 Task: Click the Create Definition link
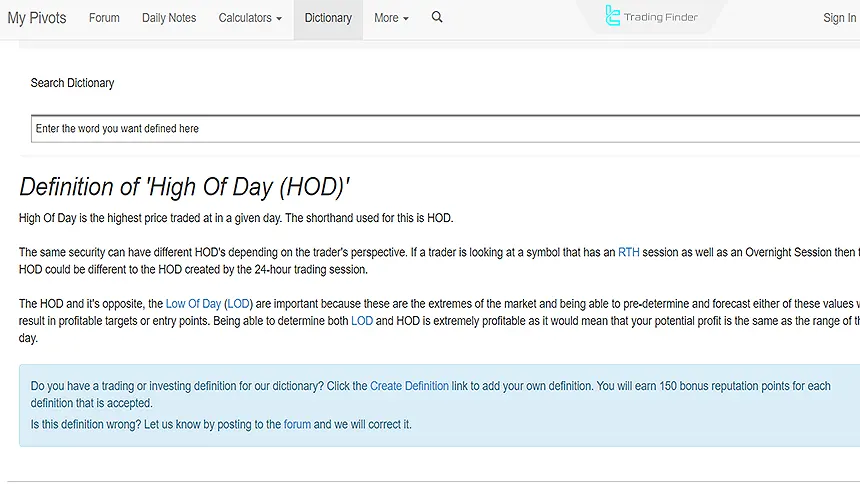(409, 386)
